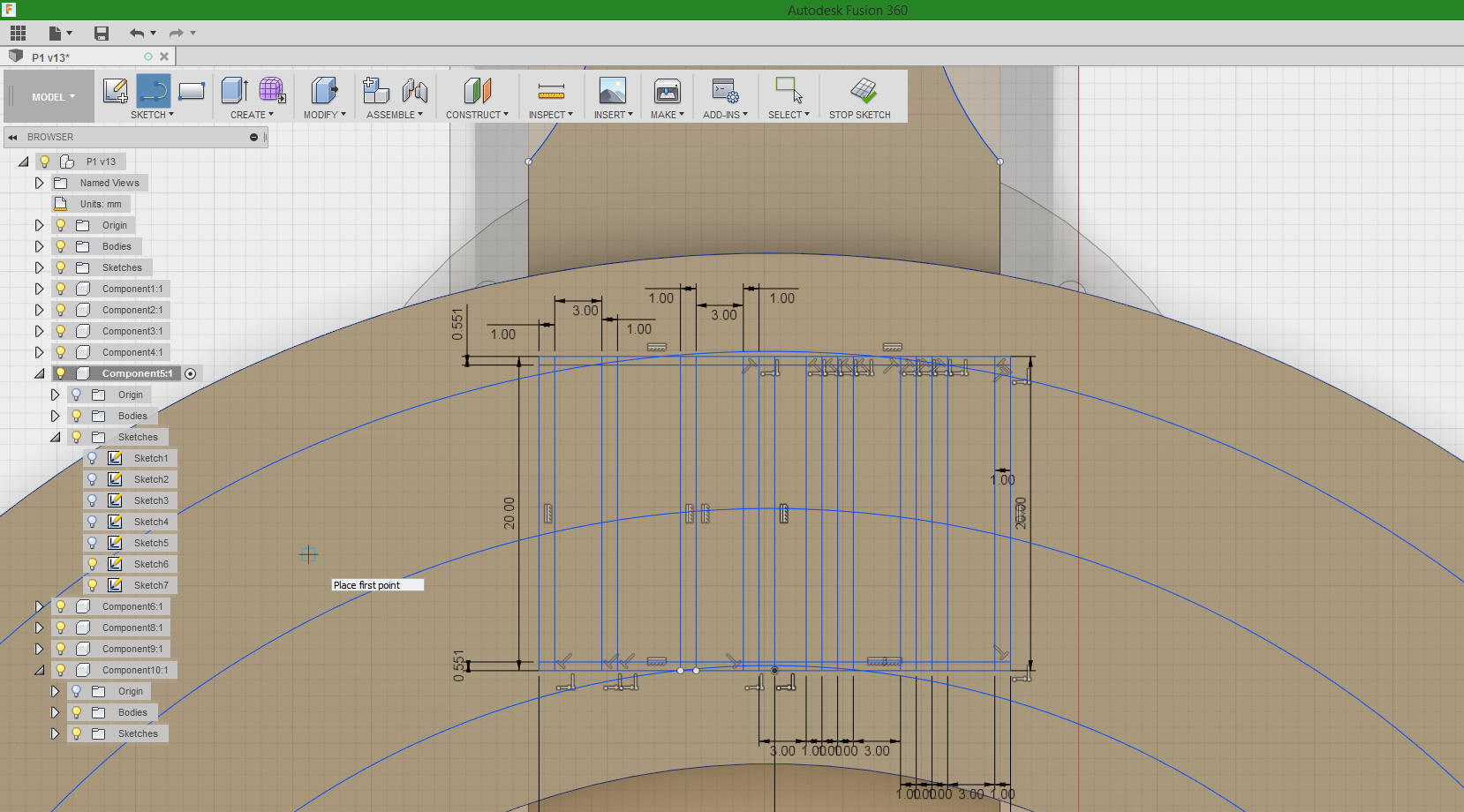Click the Undo arrow
Viewport: 1464px width, 812px height.
pyautogui.click(x=137, y=34)
